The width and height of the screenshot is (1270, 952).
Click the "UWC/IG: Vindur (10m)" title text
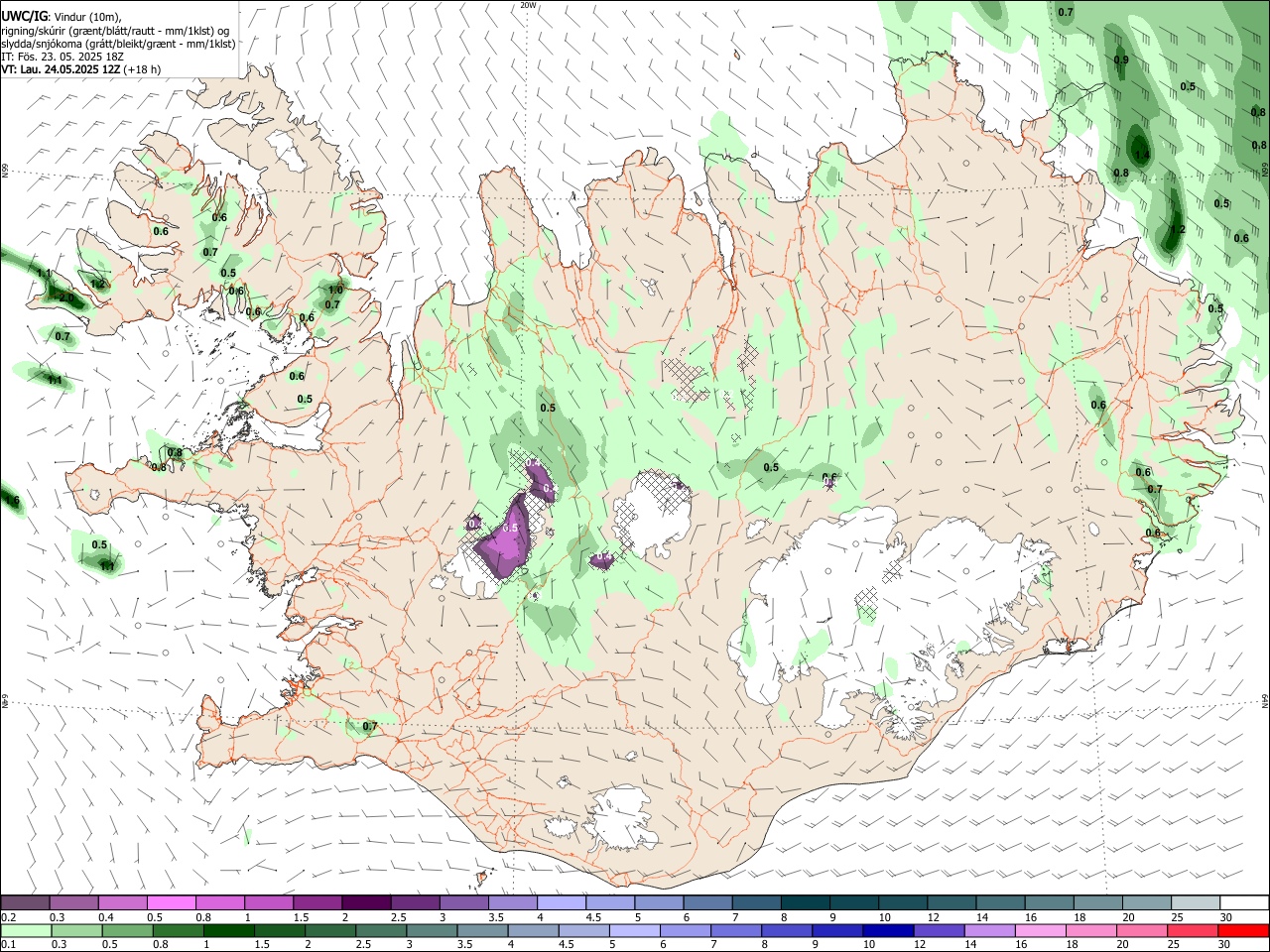click(61, 17)
